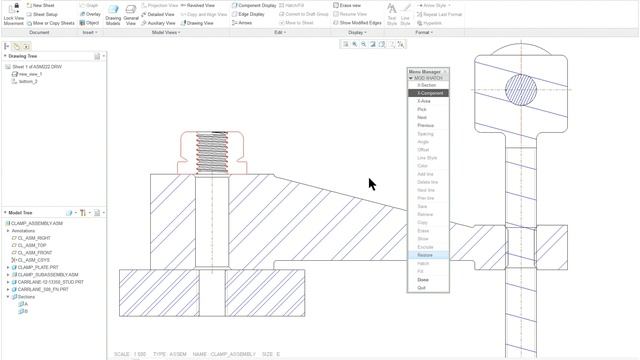The width and height of the screenshot is (640, 360).
Task: Expand CLAMP_PLATE.PRT node
Action: [8, 267]
